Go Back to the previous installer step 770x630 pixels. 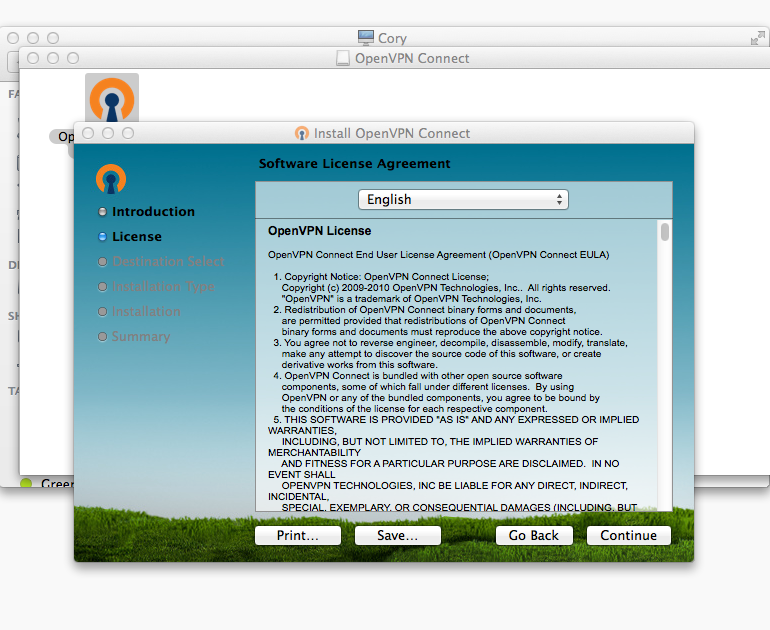click(x=534, y=535)
